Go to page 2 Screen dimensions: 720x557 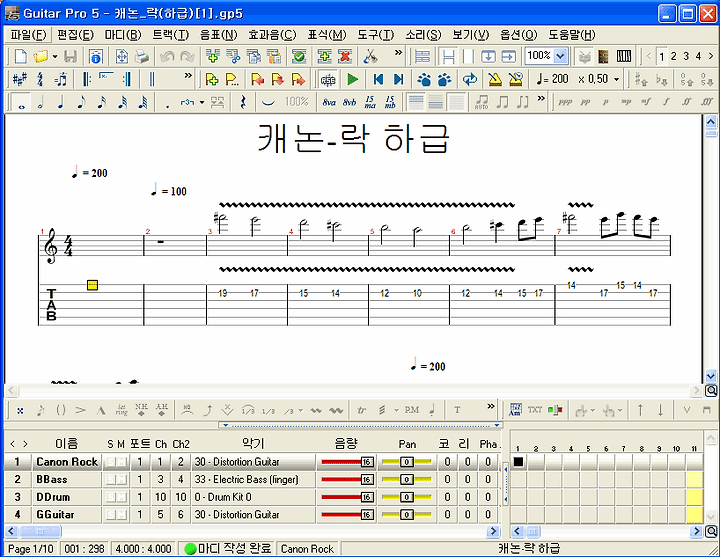click(x=673, y=56)
